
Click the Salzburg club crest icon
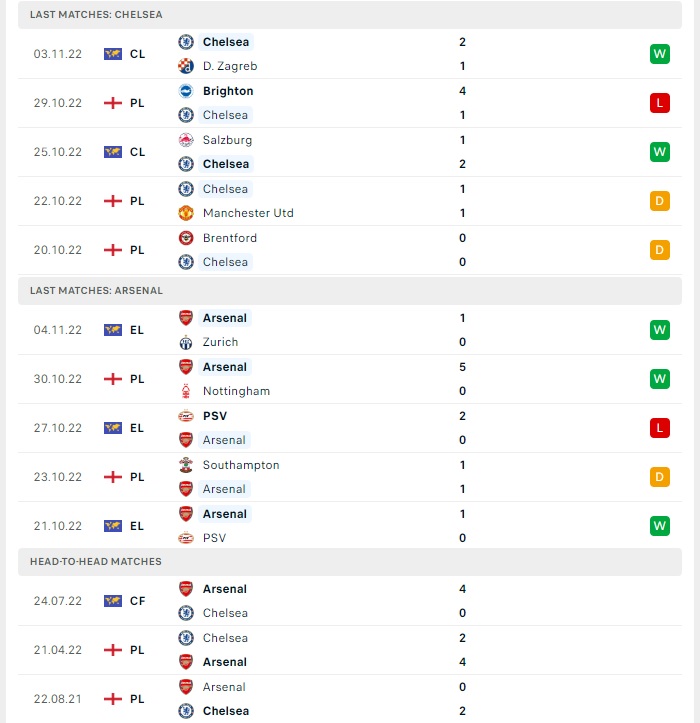pyautogui.click(x=186, y=140)
